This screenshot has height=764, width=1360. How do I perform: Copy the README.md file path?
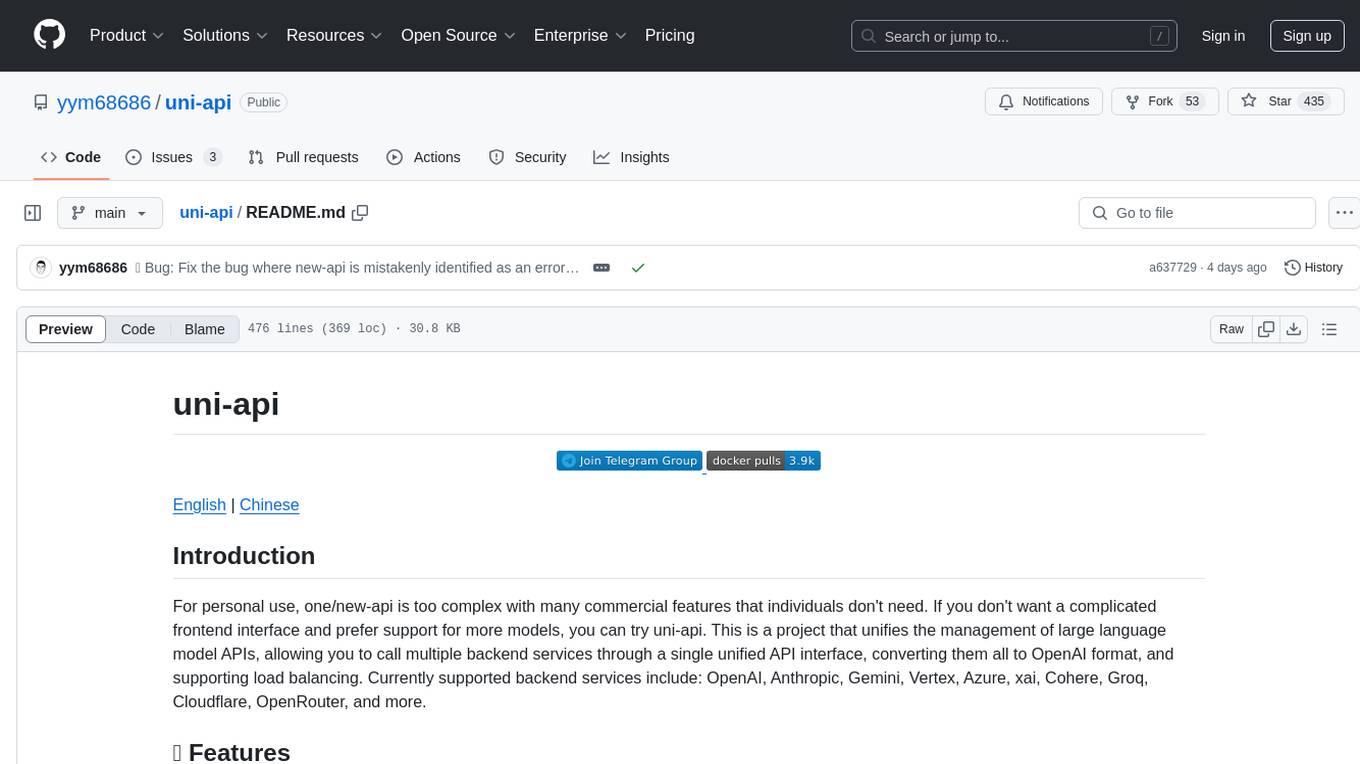(x=360, y=212)
